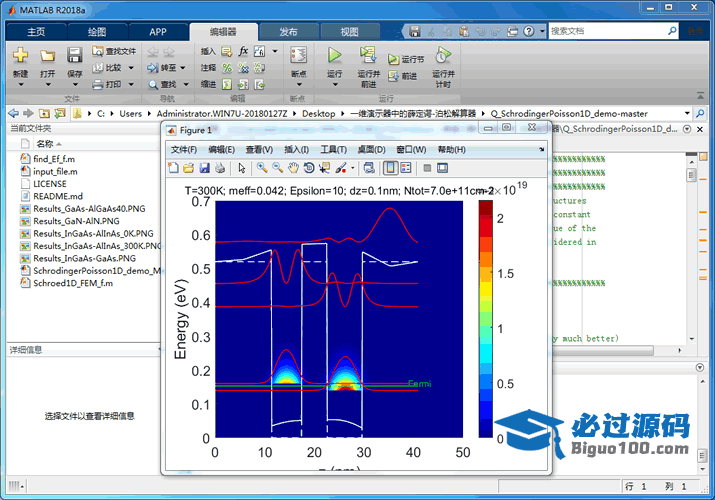The image size is (715, 500).
Task: Toggle Brush data tool in Figure 1
Action: tap(341, 168)
